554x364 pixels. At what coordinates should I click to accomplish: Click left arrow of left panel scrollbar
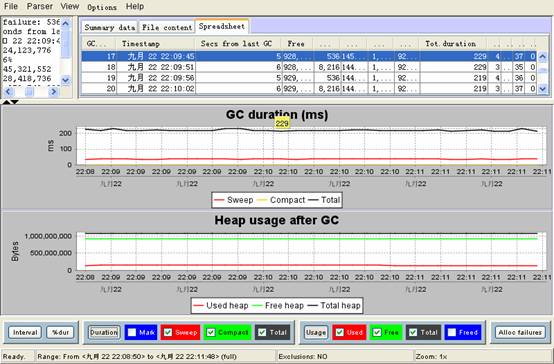click(8, 92)
